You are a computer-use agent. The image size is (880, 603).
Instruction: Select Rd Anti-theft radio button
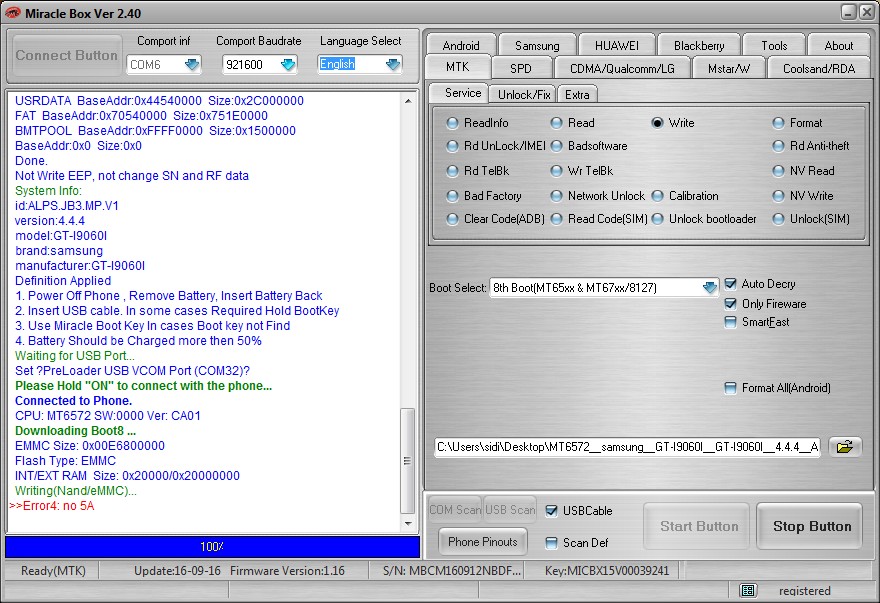point(778,146)
